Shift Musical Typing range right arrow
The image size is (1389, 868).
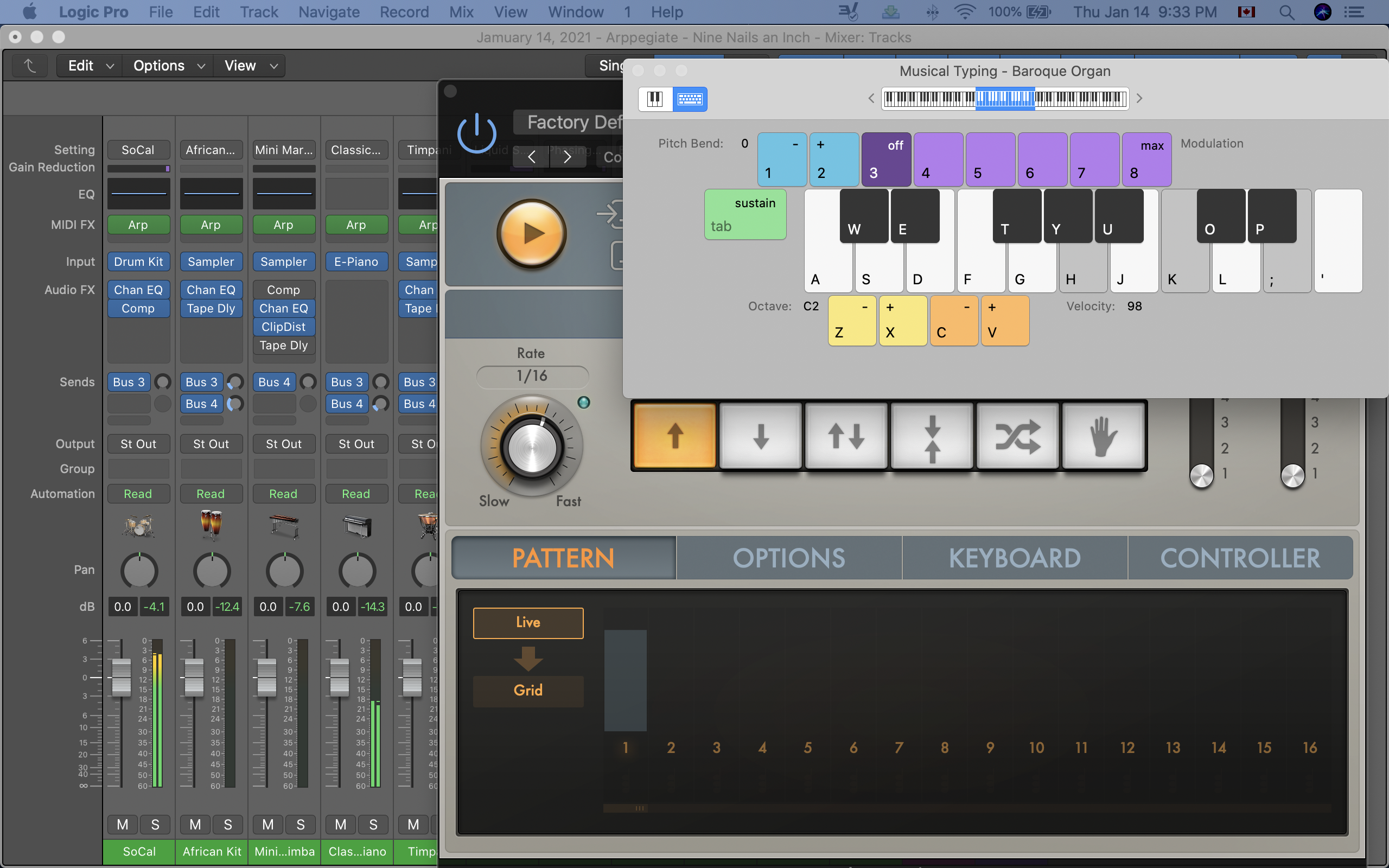[x=1139, y=98]
